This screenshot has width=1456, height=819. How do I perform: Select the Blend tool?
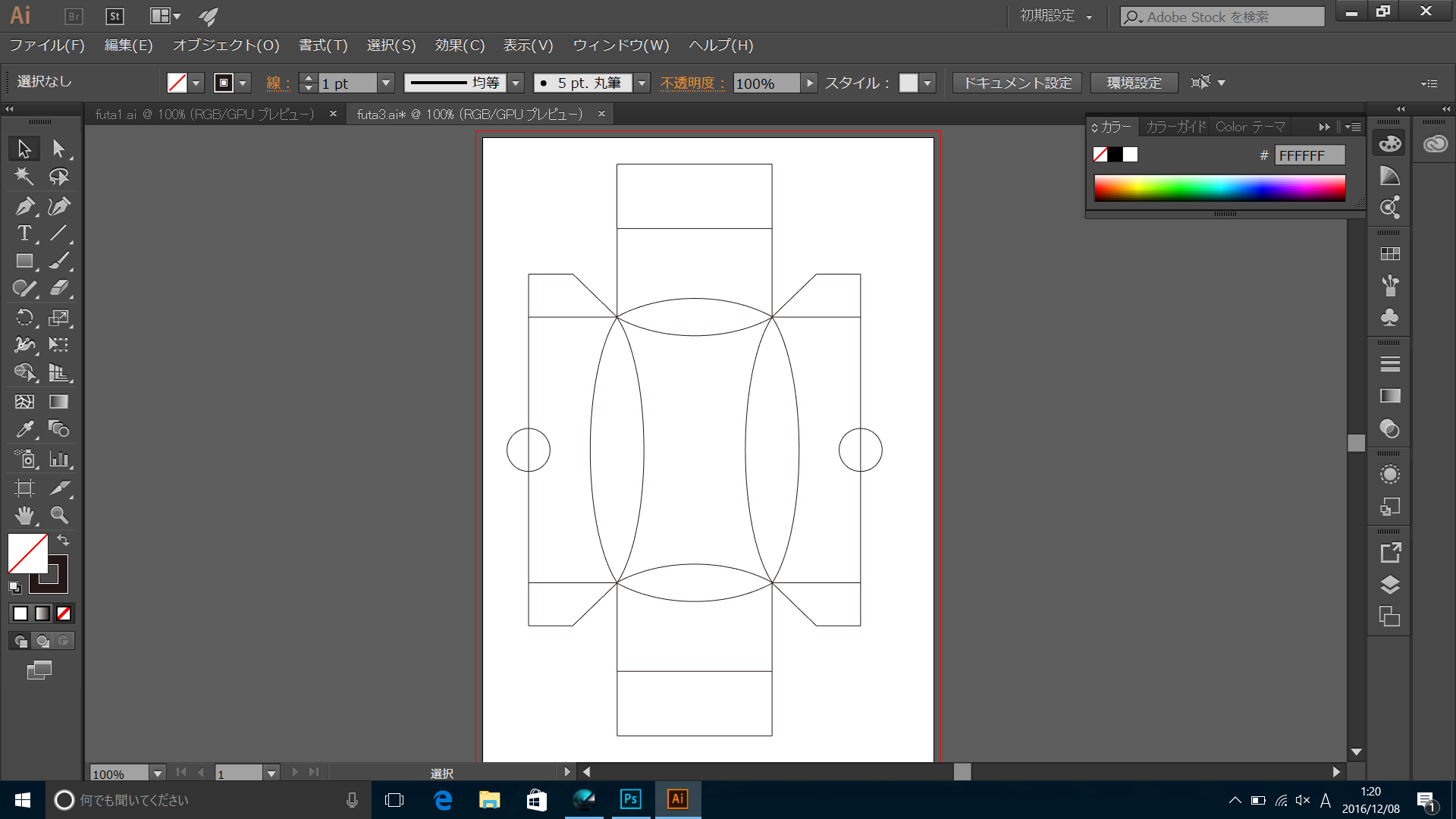coord(58,429)
